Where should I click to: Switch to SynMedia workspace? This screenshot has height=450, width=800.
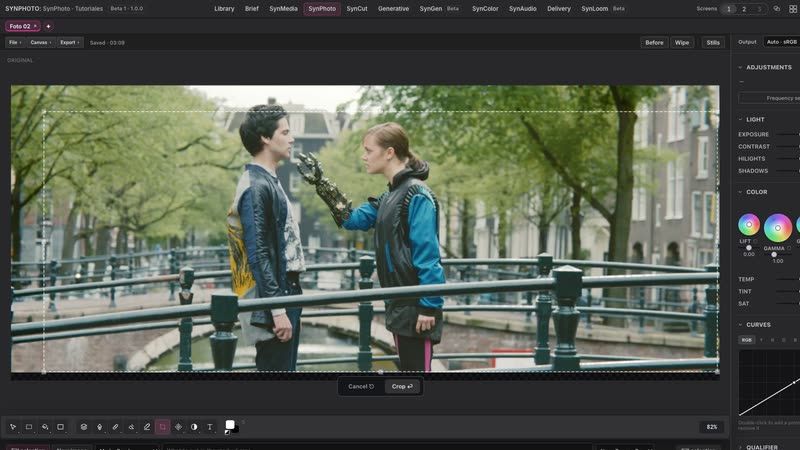pyautogui.click(x=283, y=9)
